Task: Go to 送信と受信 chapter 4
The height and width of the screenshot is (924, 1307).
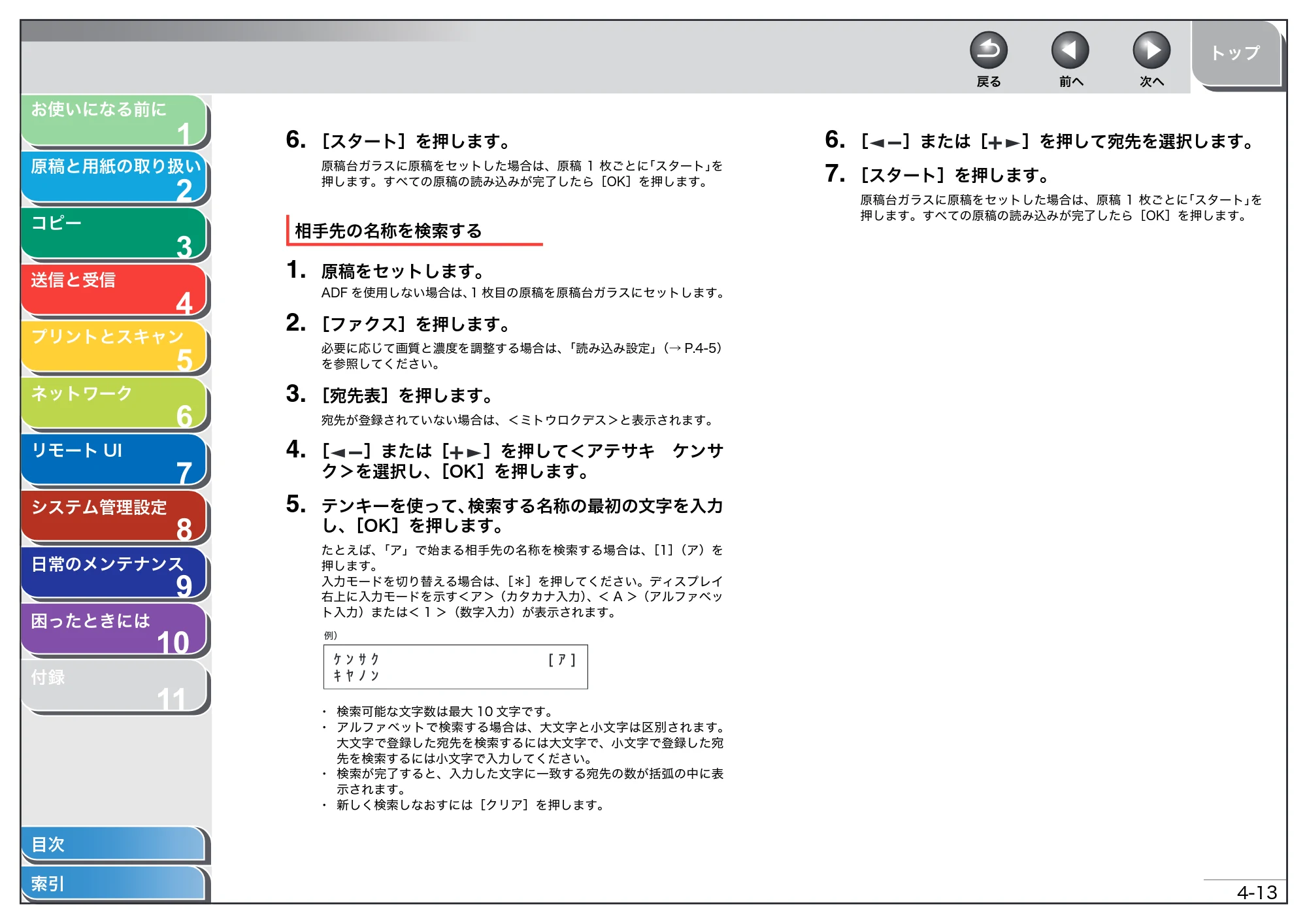Action: pos(114,291)
